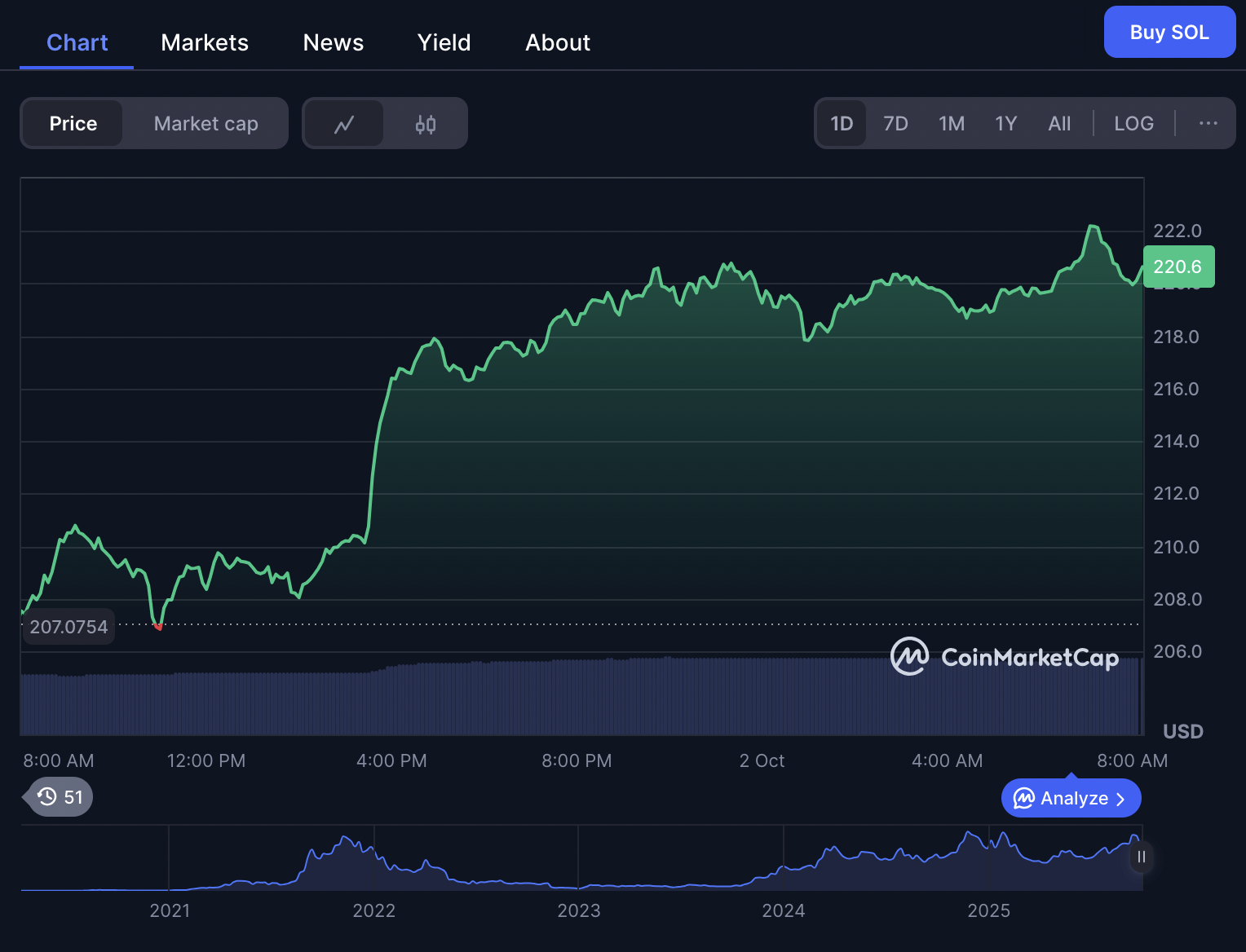Select the 7D time range
Image resolution: width=1246 pixels, height=952 pixels.
(895, 123)
